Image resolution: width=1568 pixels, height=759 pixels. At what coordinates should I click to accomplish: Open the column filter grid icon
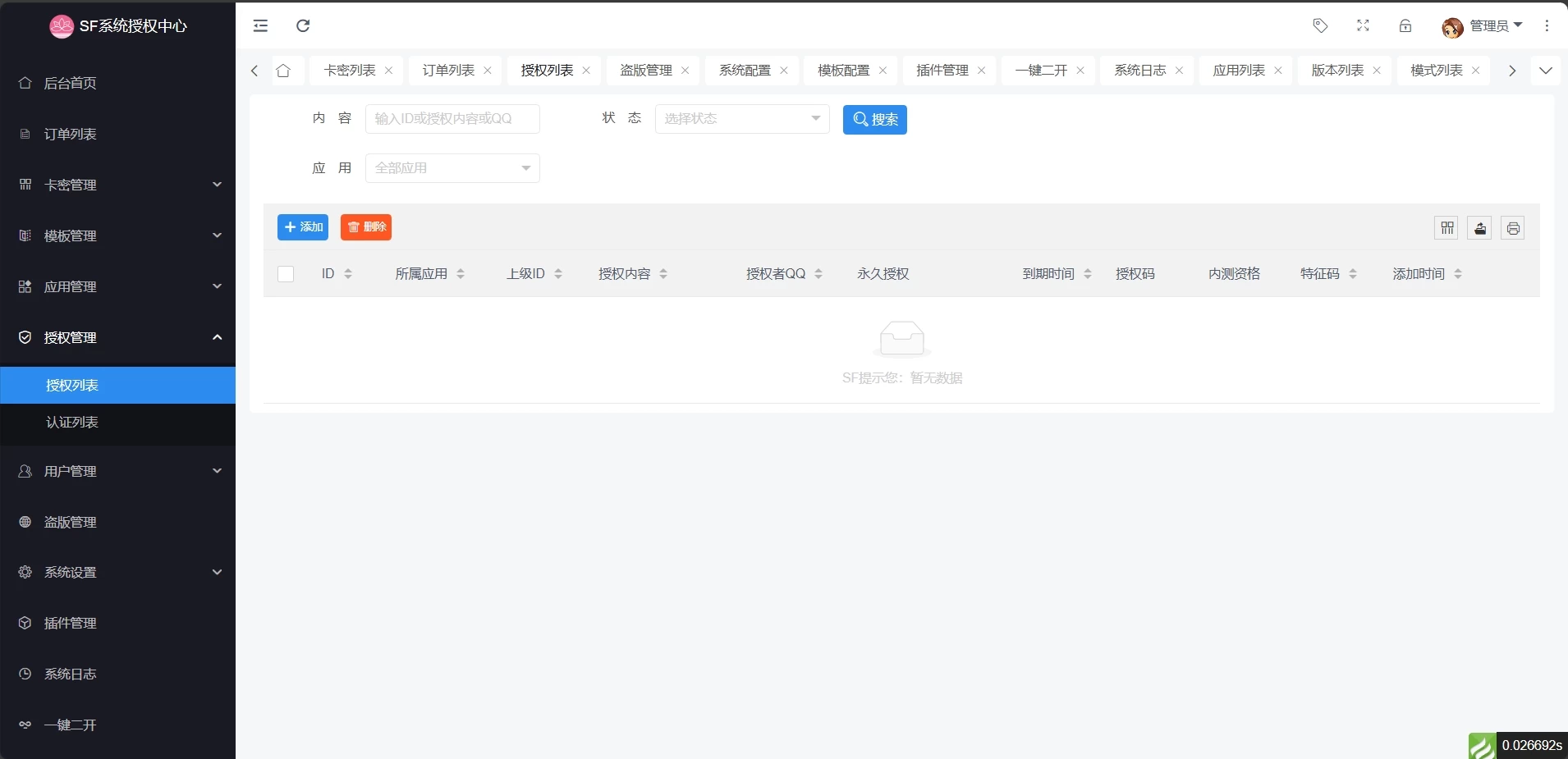point(1447,228)
